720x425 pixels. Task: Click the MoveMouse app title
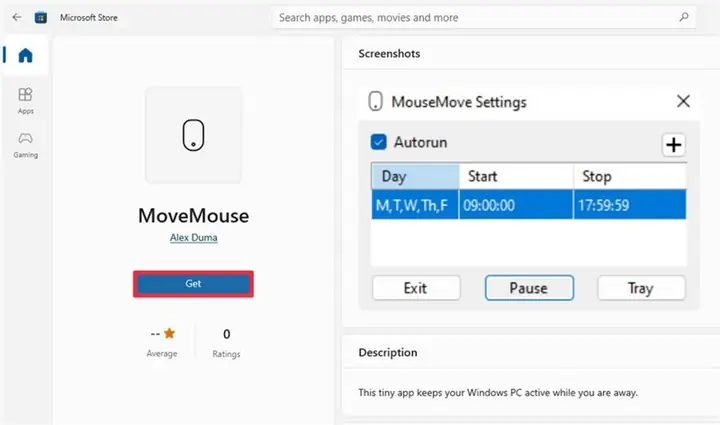(x=193, y=216)
